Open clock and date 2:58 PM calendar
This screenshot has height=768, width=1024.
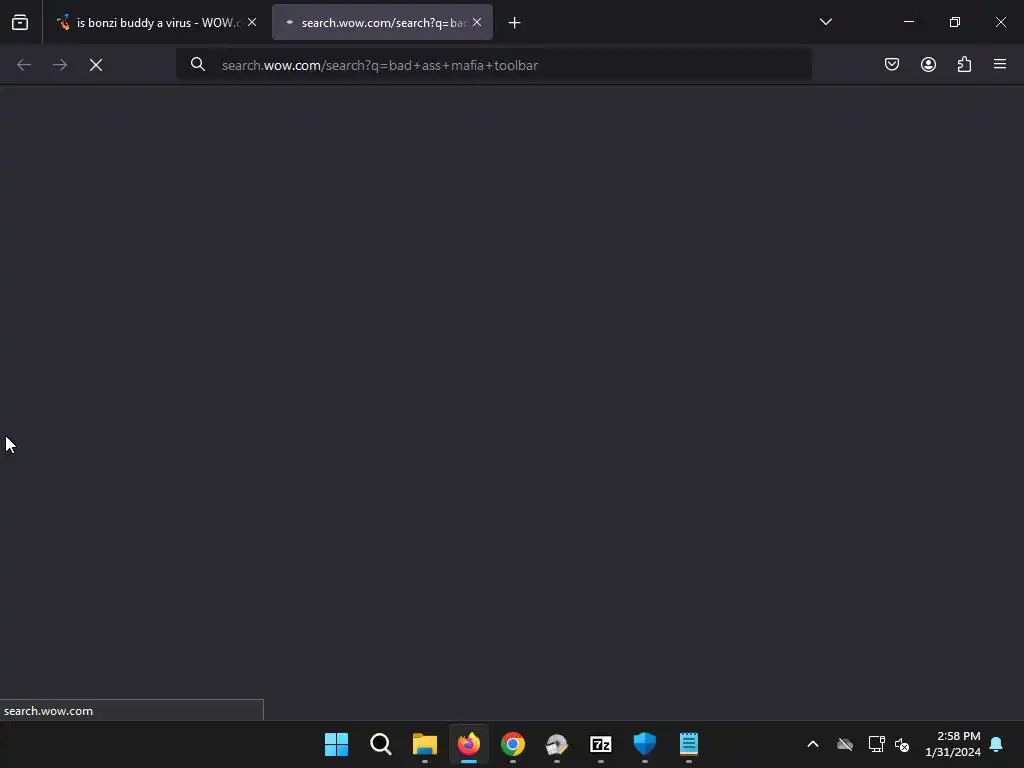pos(953,744)
